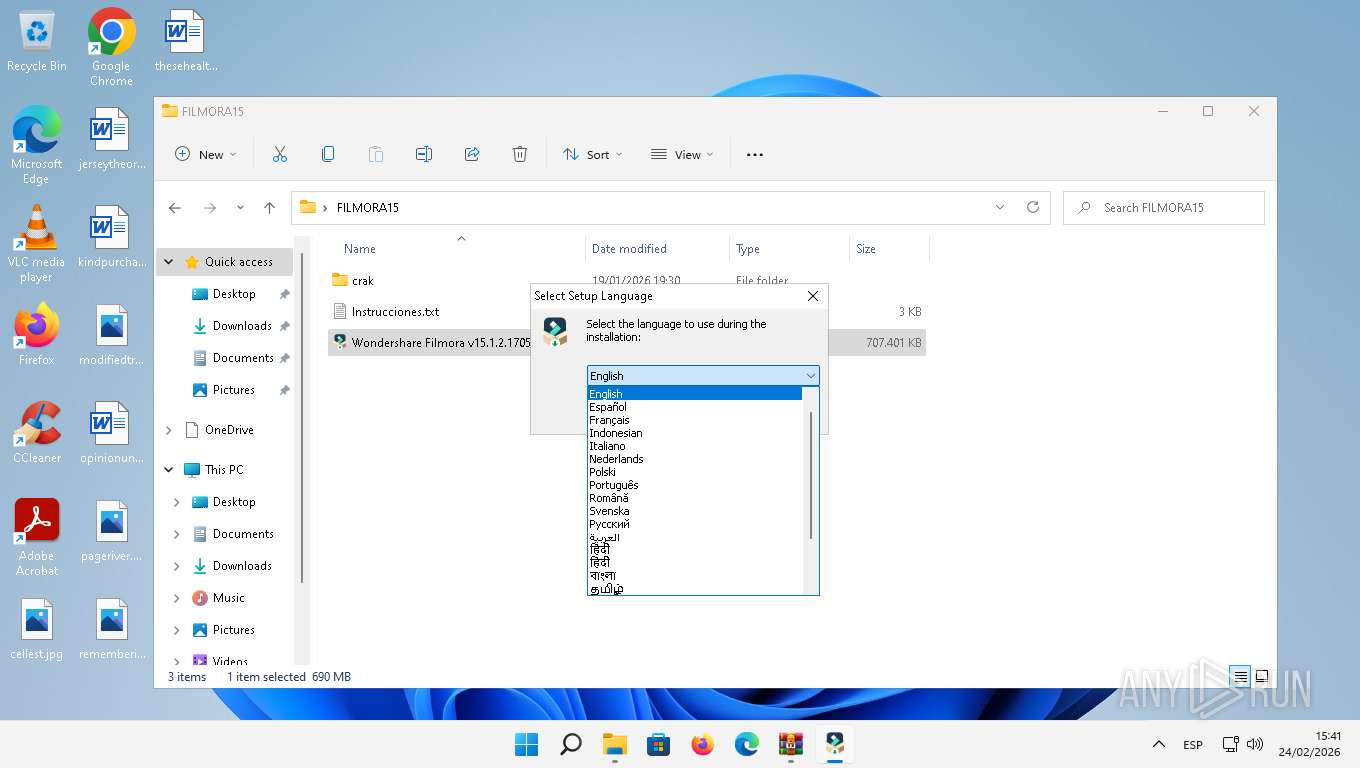Screen dimensions: 1360x768
Task: Open Google Chrome desktop shortcut
Action: (x=111, y=47)
